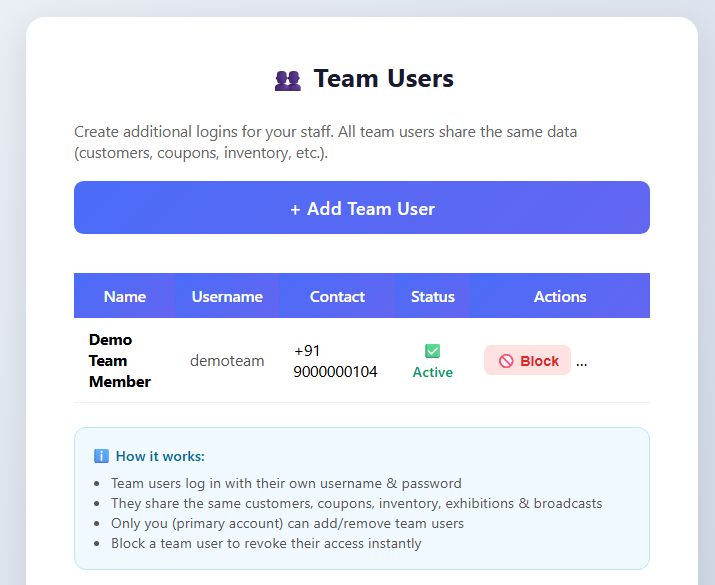Image resolution: width=715 pixels, height=585 pixels.
Task: Select the demoteam username cell
Action: [x=227, y=361]
